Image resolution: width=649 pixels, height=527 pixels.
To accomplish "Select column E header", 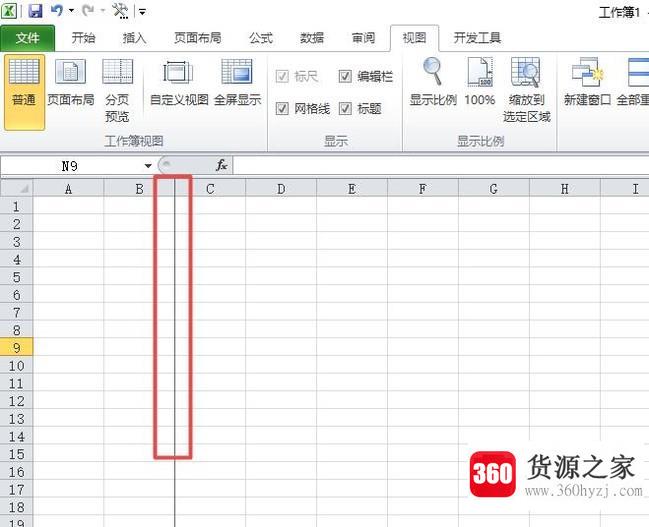I will click(x=352, y=189).
